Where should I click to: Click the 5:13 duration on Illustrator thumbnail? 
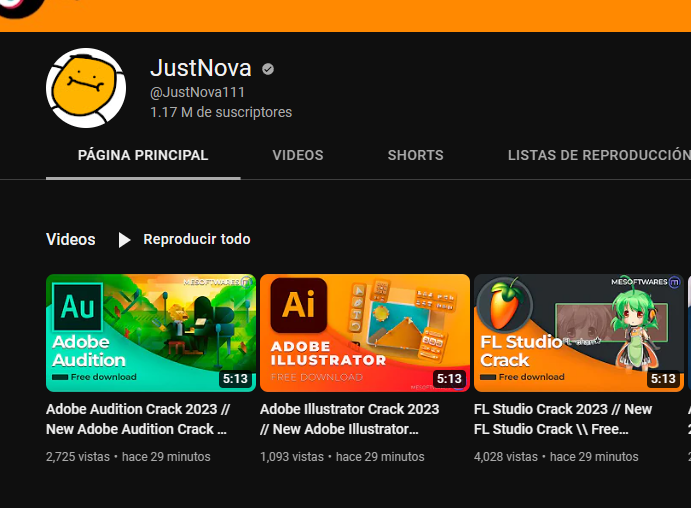click(x=449, y=379)
